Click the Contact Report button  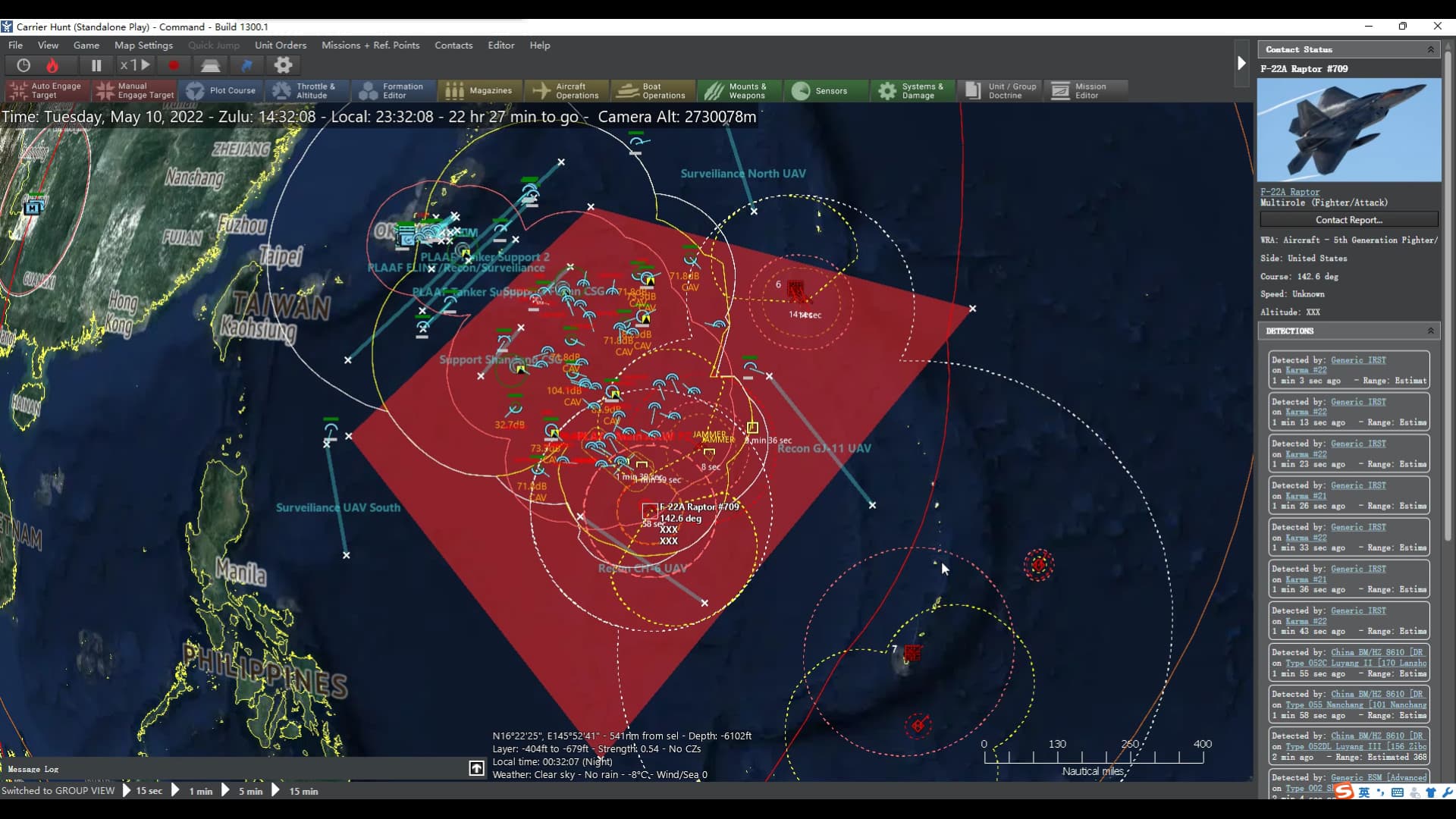tap(1348, 220)
